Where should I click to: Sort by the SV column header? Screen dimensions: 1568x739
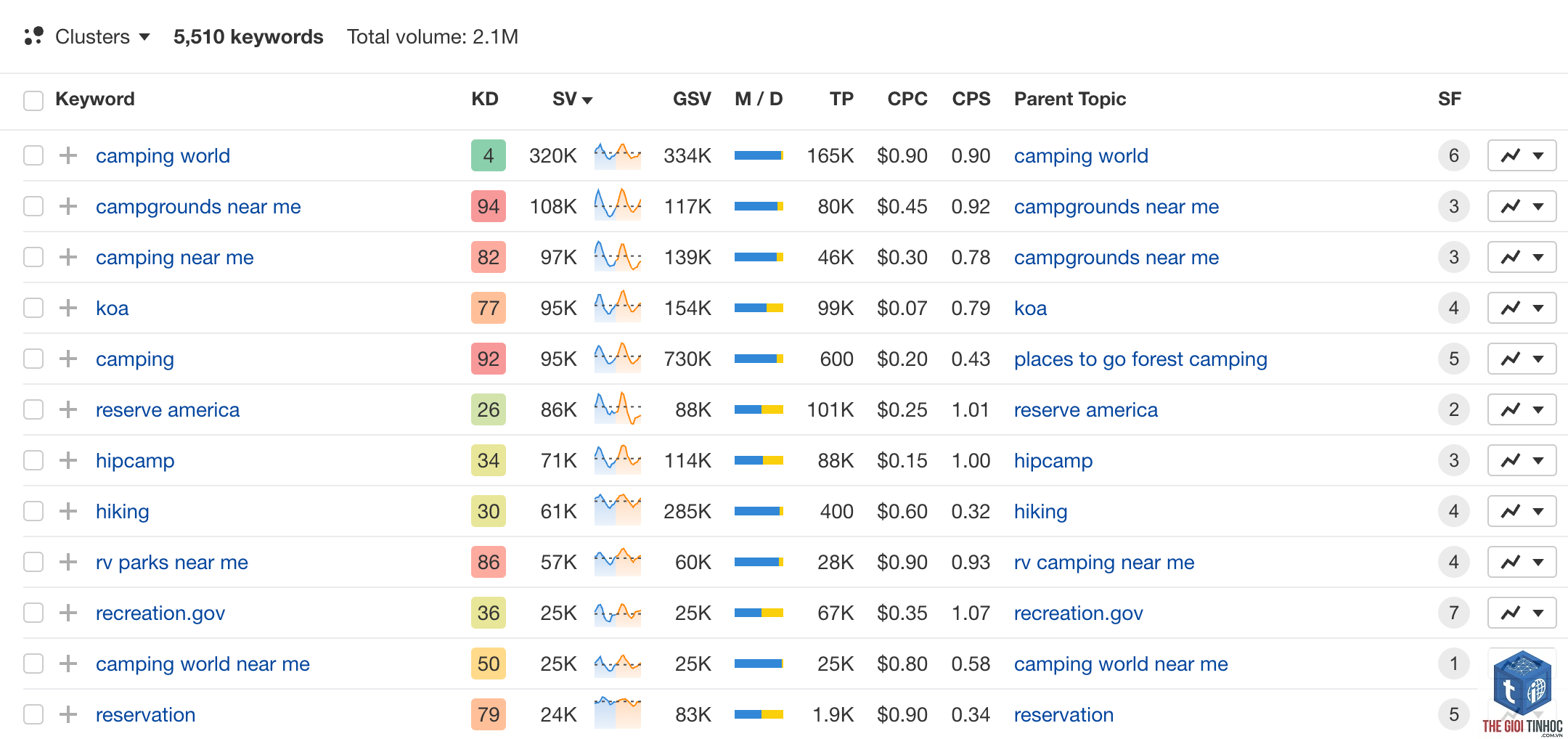(572, 99)
